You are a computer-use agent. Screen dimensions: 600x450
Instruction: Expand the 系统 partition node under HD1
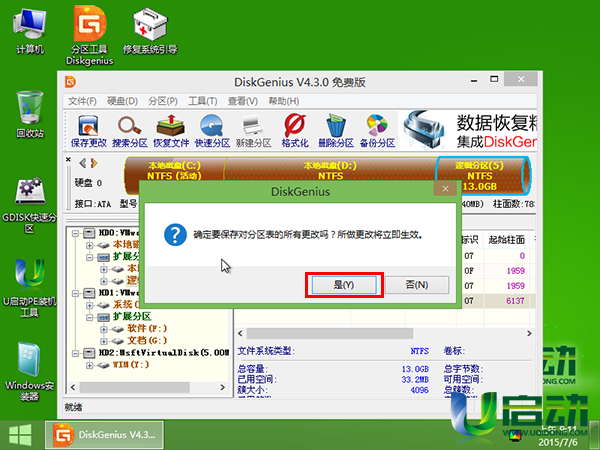click(90, 305)
